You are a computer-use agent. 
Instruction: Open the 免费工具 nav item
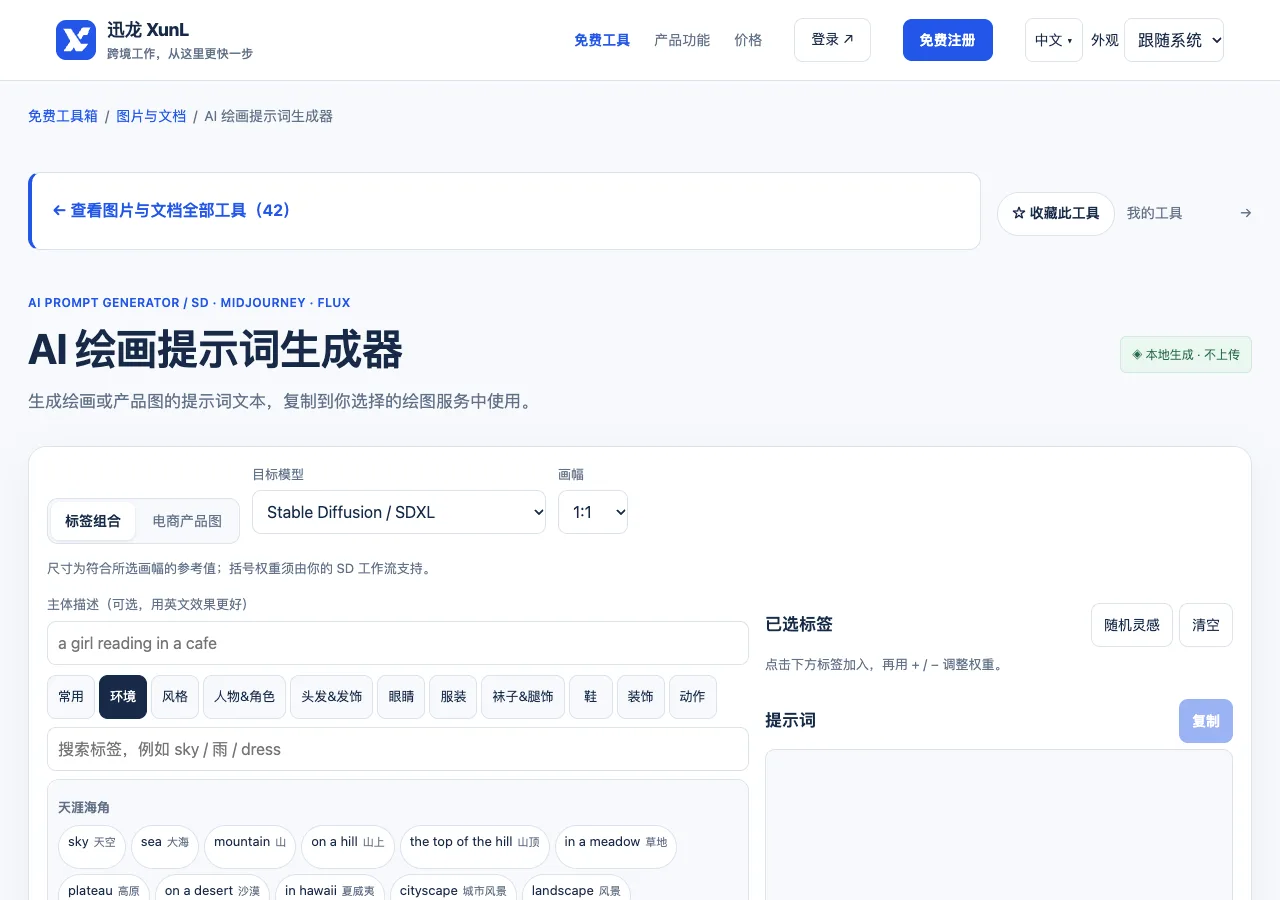pos(602,40)
